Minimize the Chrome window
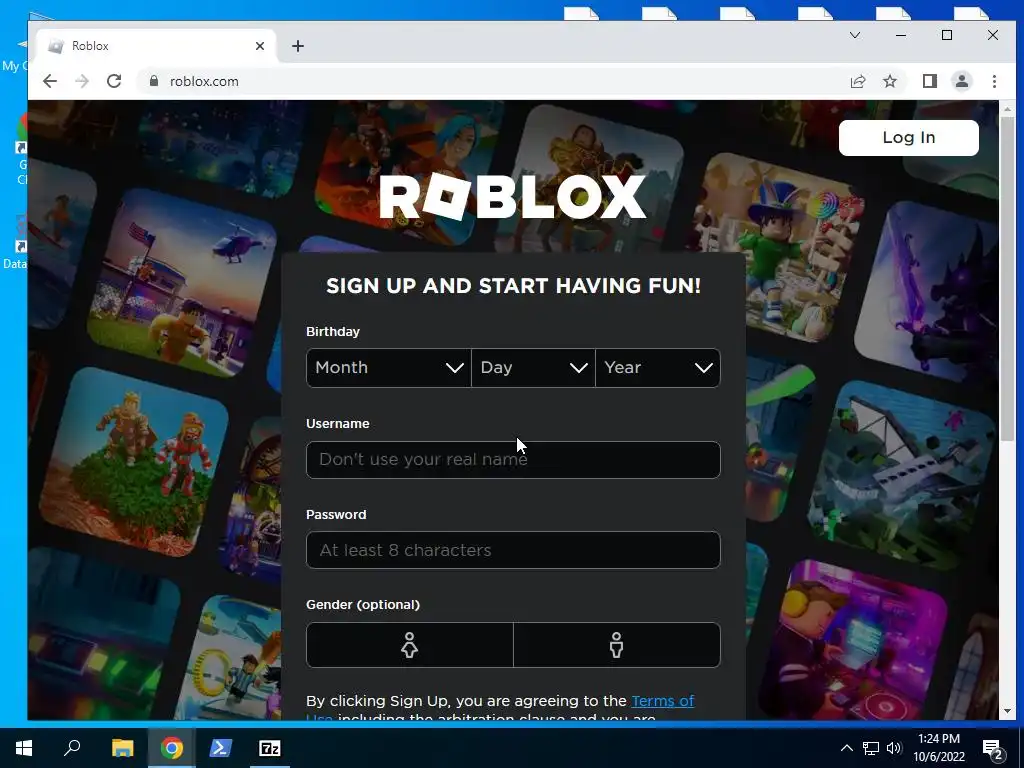The height and width of the screenshot is (768, 1024). 901,35
